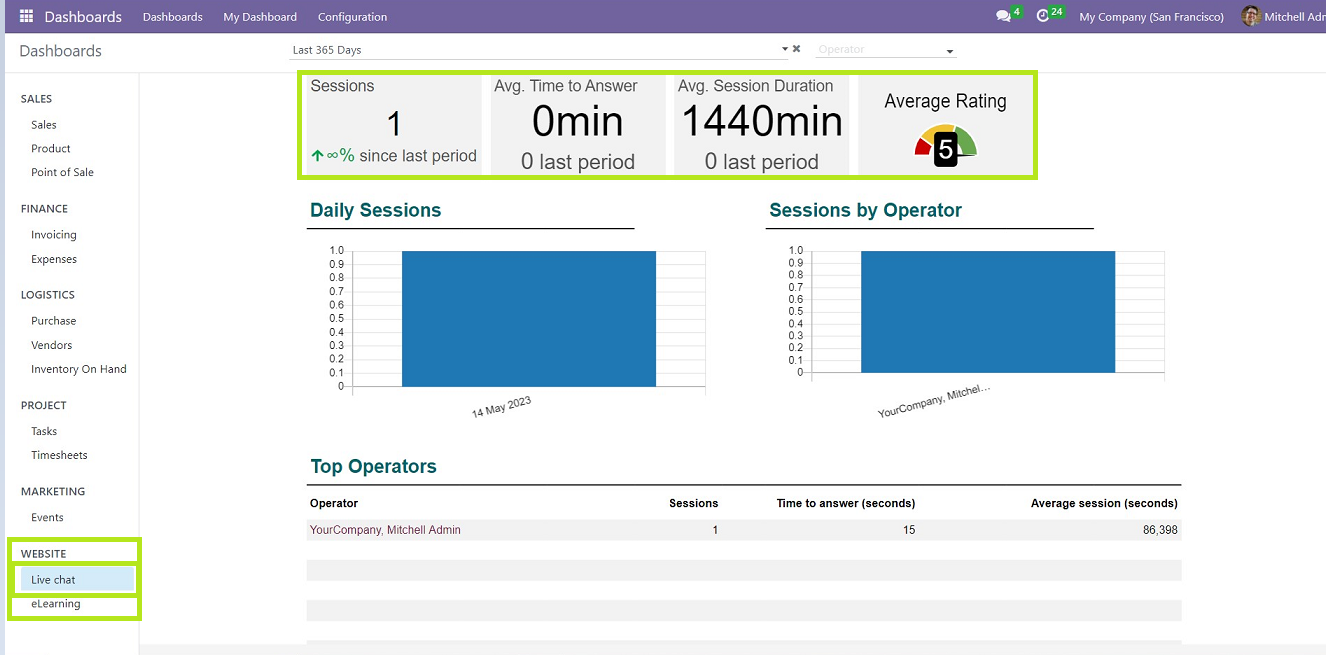Open the Operator filter dropdown

pos(886,49)
